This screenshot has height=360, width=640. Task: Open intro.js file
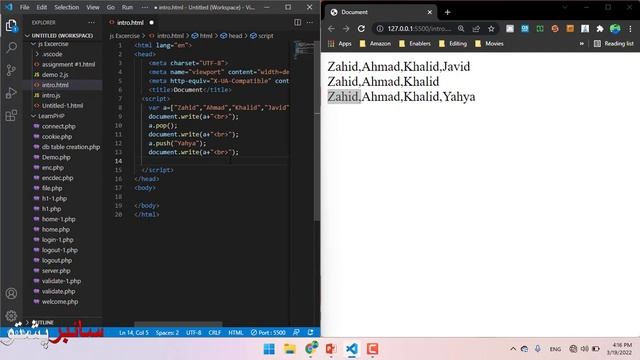(x=51, y=95)
